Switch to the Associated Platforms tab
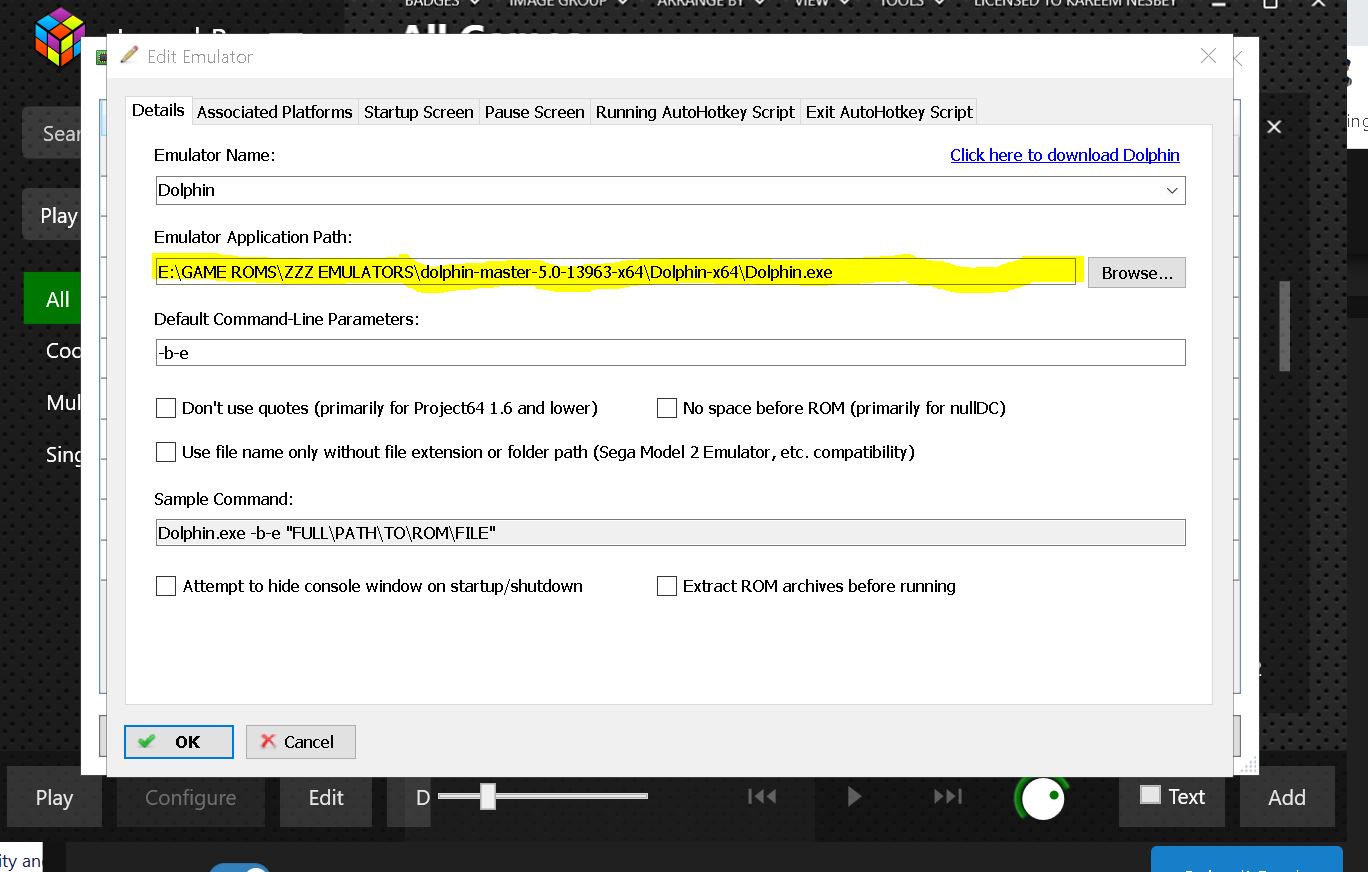Viewport: 1368px width, 872px height. (274, 112)
